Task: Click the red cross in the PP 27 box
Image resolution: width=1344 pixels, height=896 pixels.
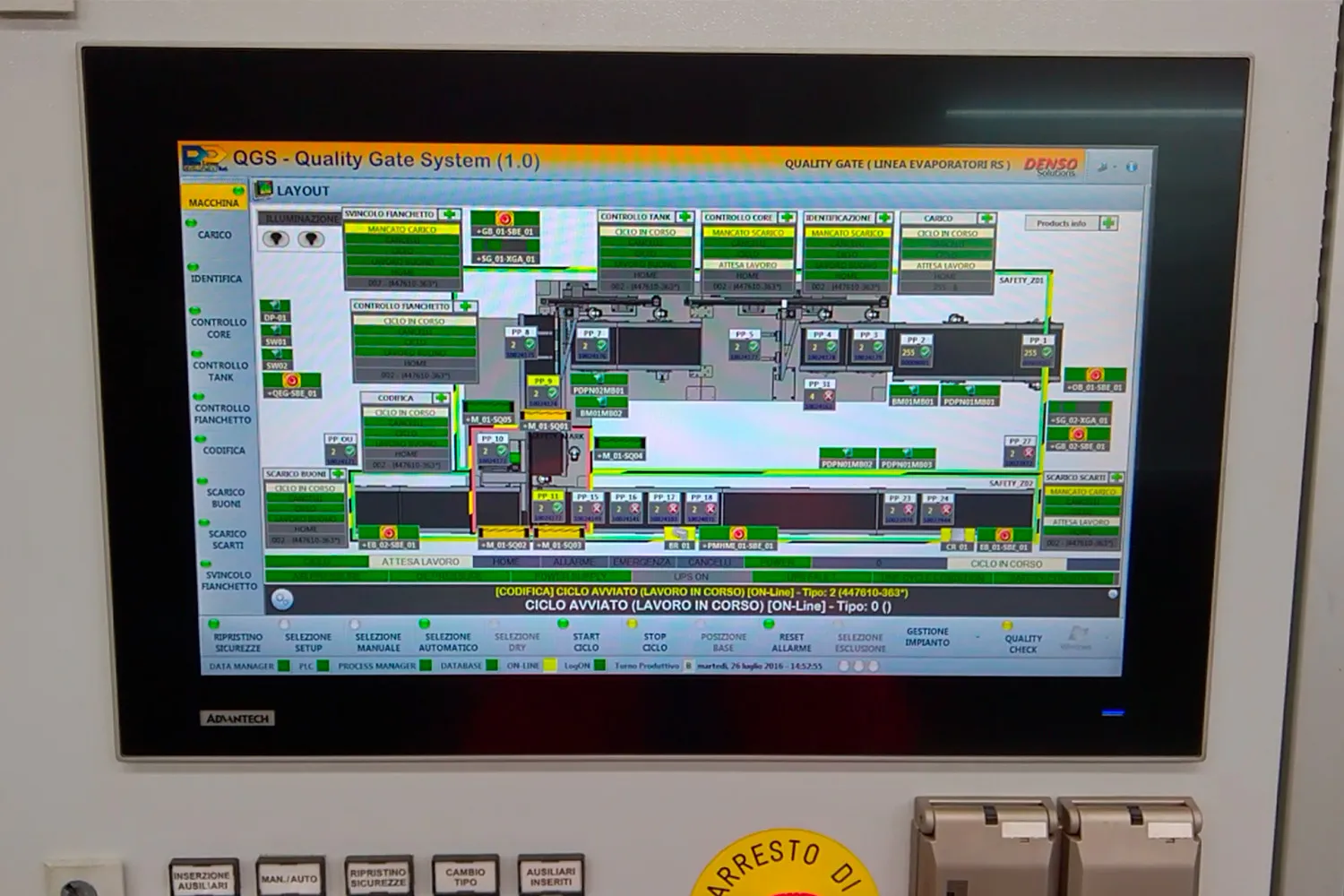Action: pos(1029,453)
